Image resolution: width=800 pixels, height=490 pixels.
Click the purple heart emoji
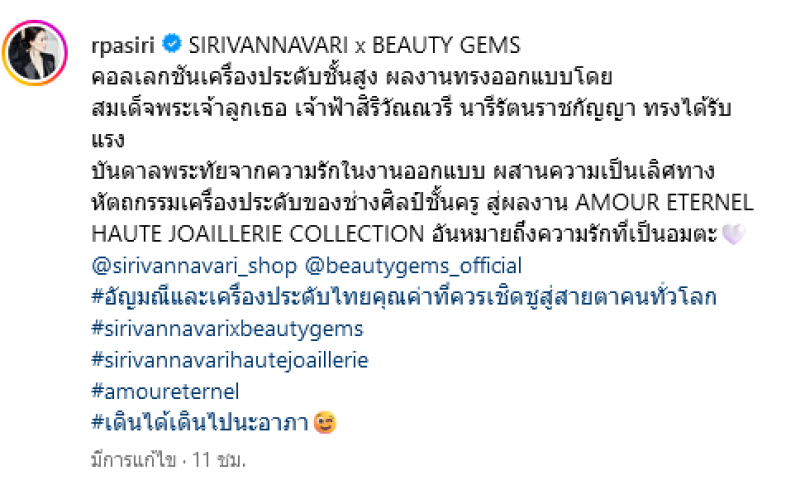point(734,234)
